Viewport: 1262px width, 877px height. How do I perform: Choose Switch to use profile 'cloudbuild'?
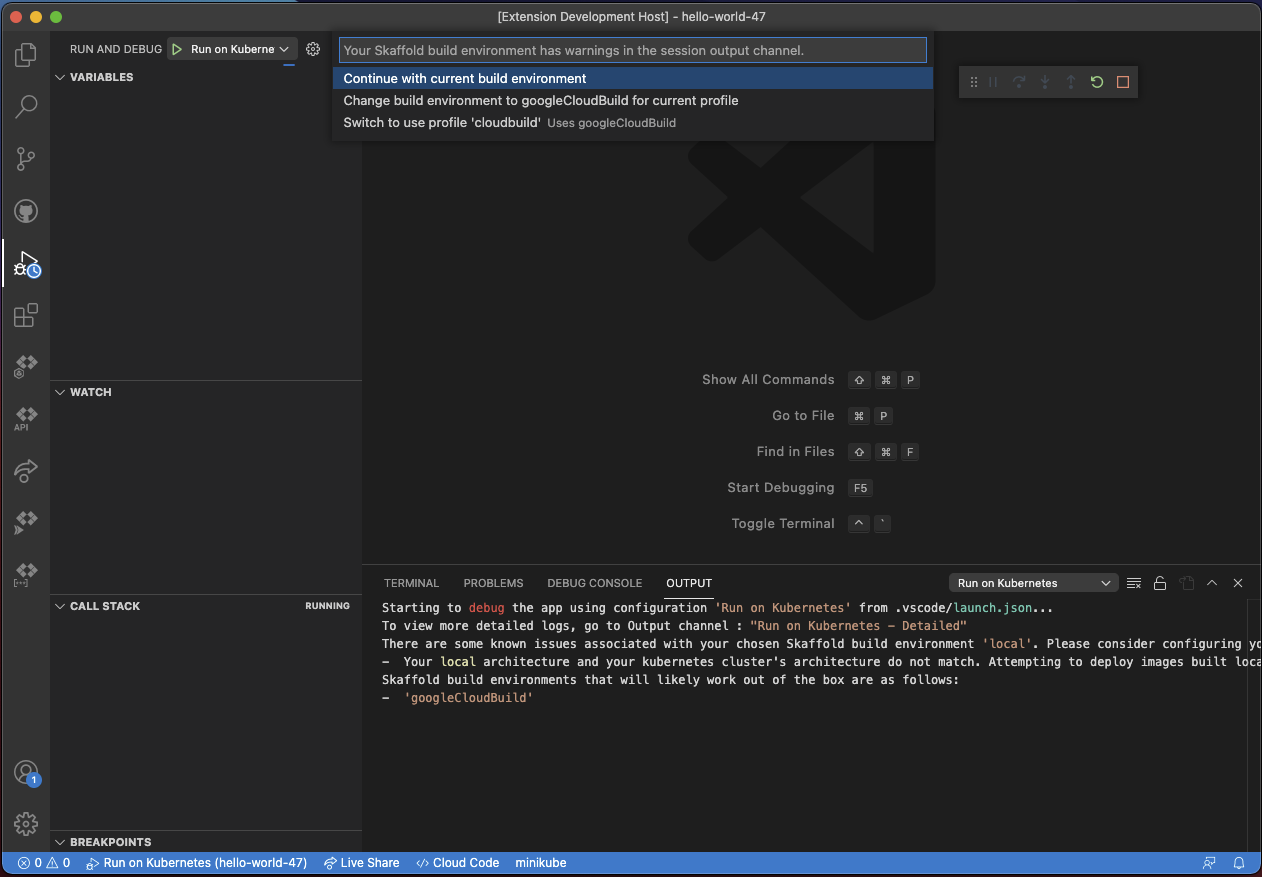pos(633,123)
